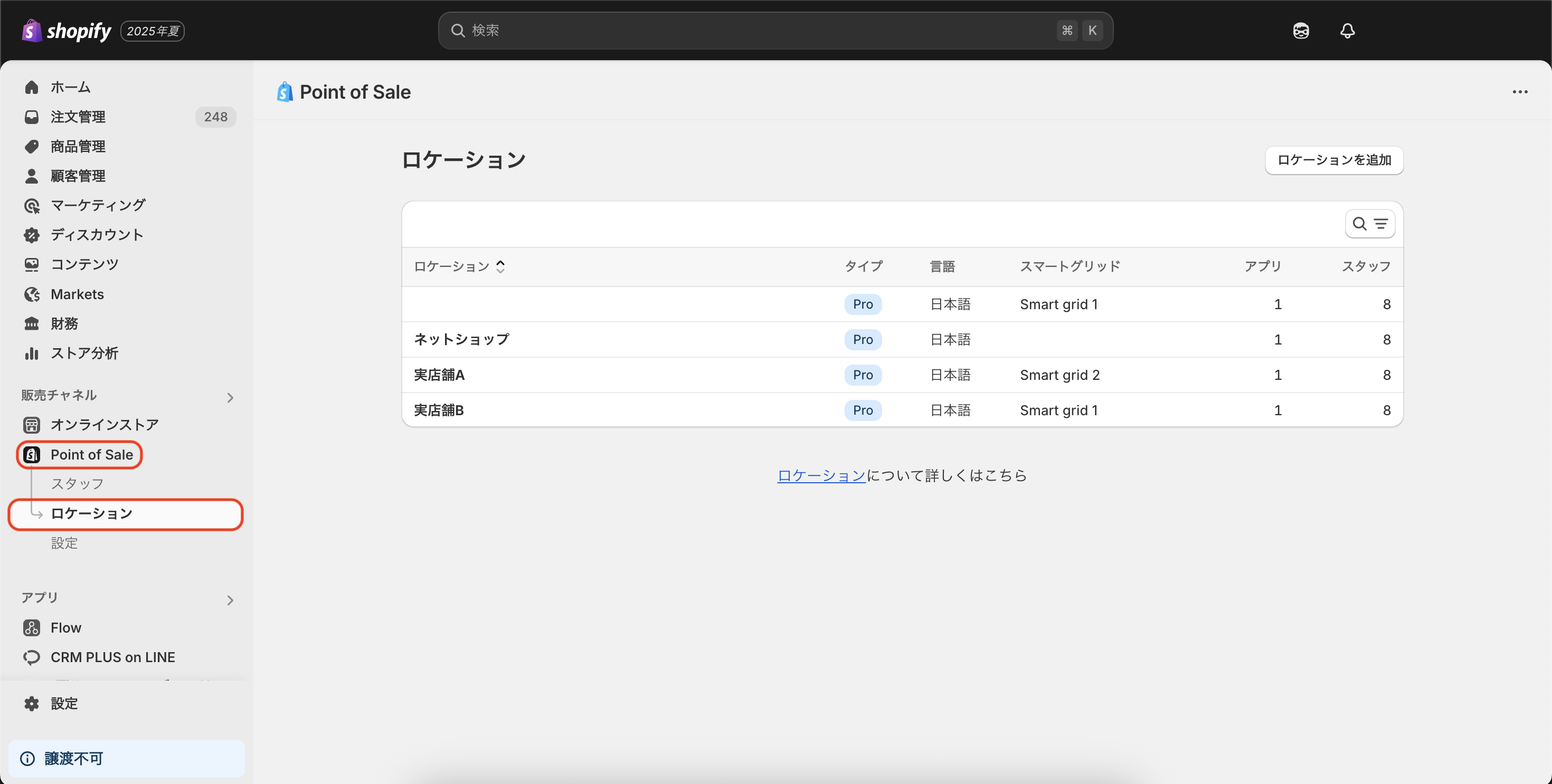Go to ホーム in the sidebar
The width and height of the screenshot is (1552, 784).
click(71, 87)
